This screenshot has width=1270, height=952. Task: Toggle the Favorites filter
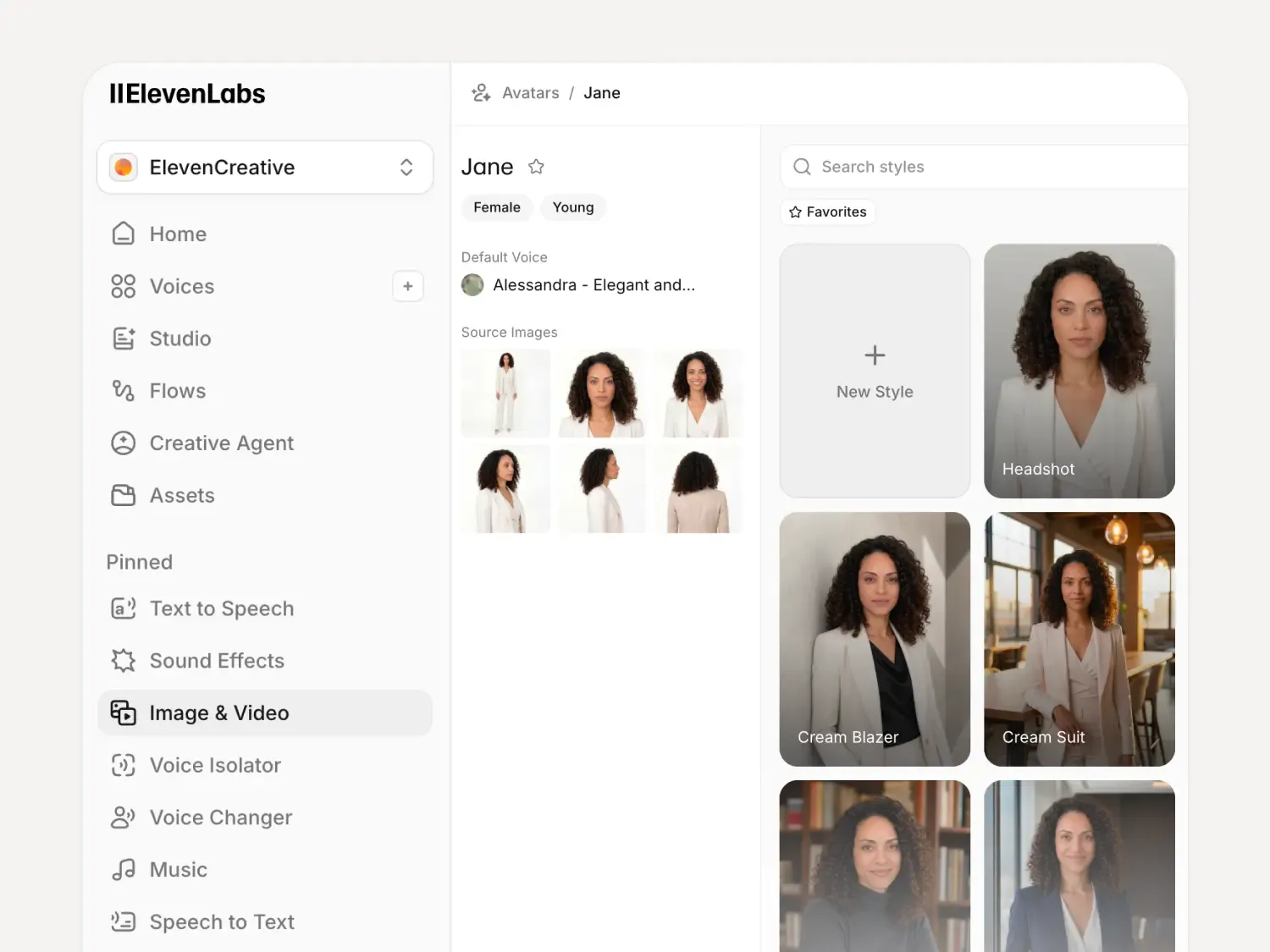pos(828,212)
